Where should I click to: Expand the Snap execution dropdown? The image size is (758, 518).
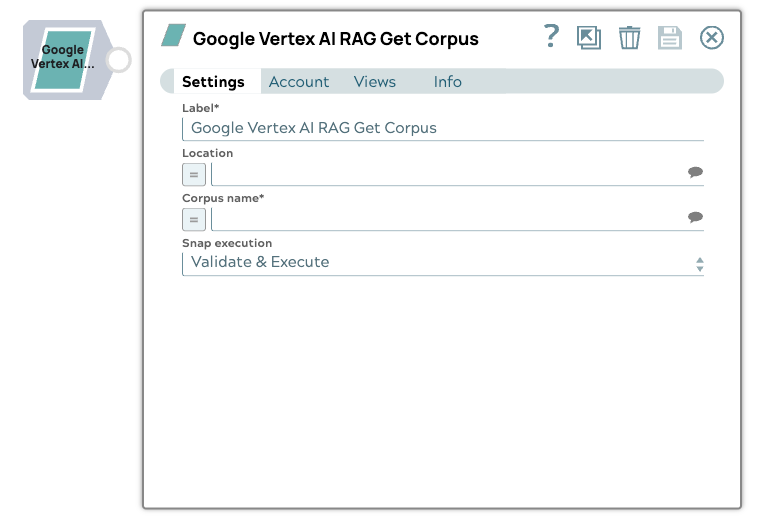(x=440, y=262)
